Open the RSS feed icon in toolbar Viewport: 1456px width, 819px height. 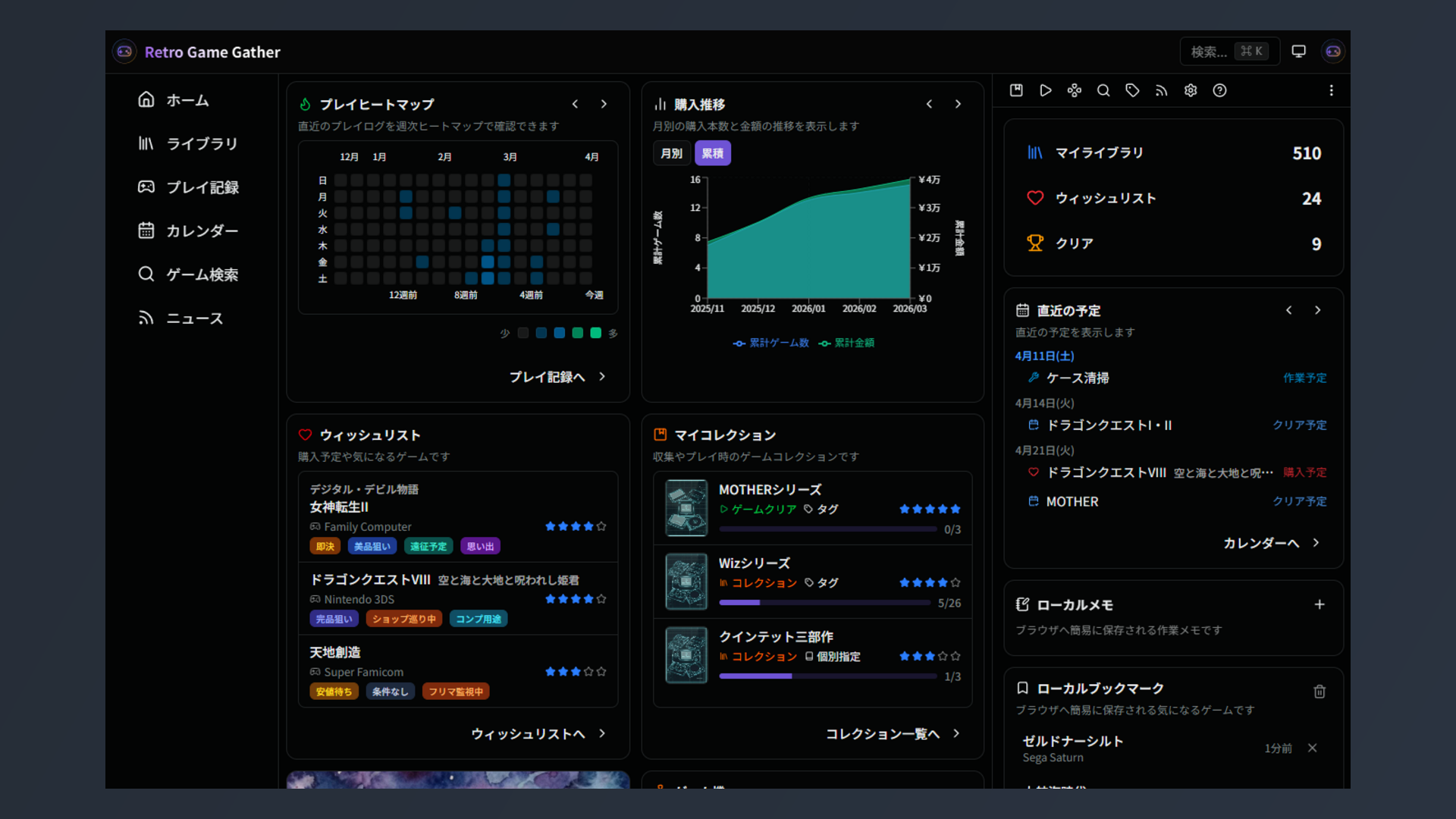pos(1161,90)
